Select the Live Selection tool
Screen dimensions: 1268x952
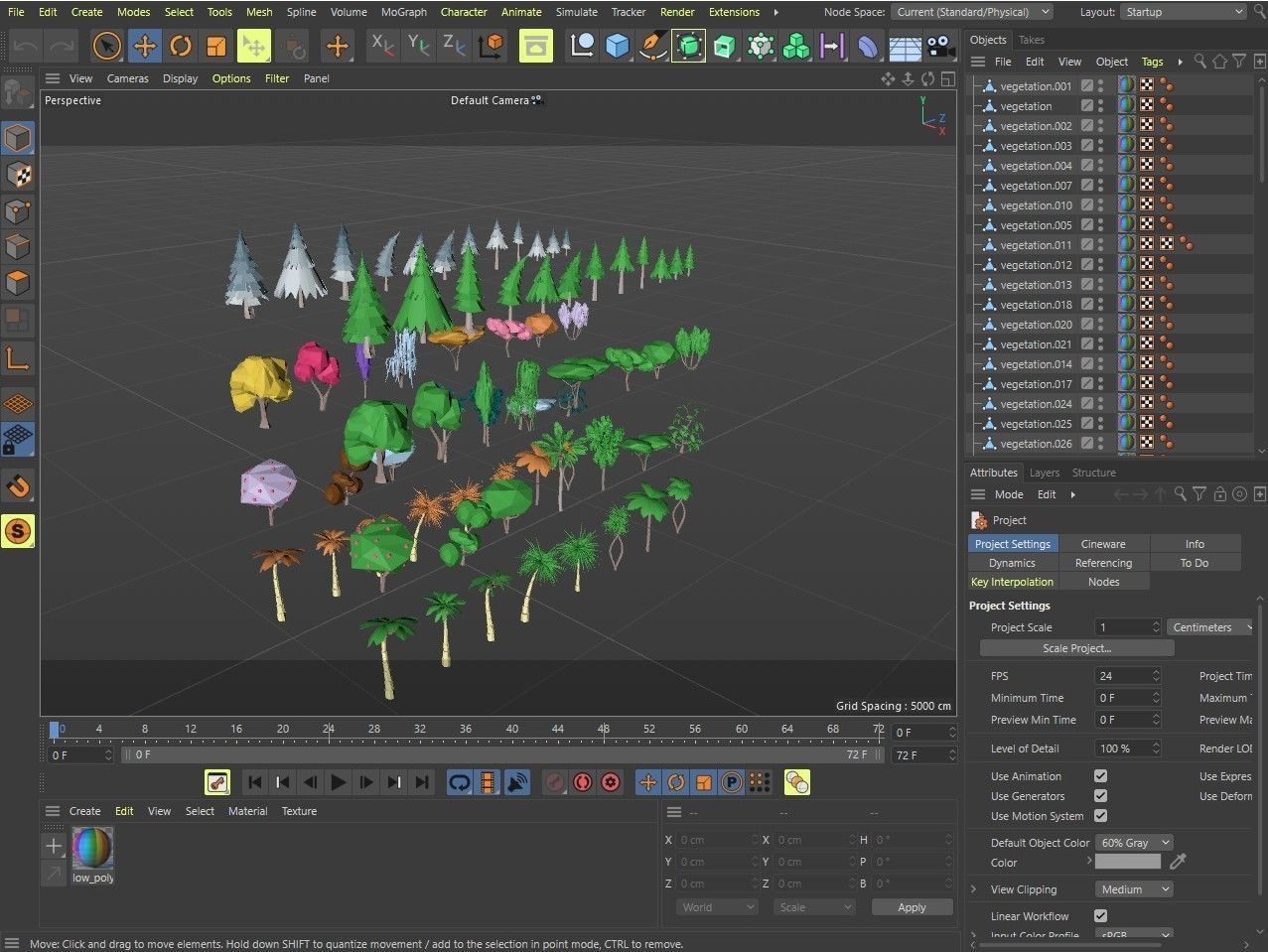(107, 46)
